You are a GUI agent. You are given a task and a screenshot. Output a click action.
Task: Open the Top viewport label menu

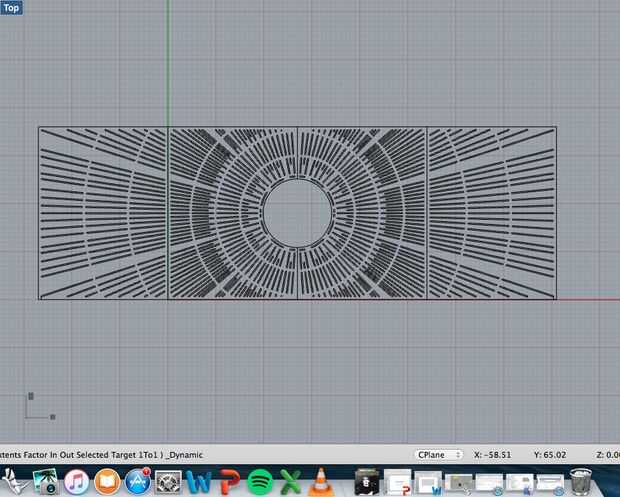pyautogui.click(x=11, y=8)
